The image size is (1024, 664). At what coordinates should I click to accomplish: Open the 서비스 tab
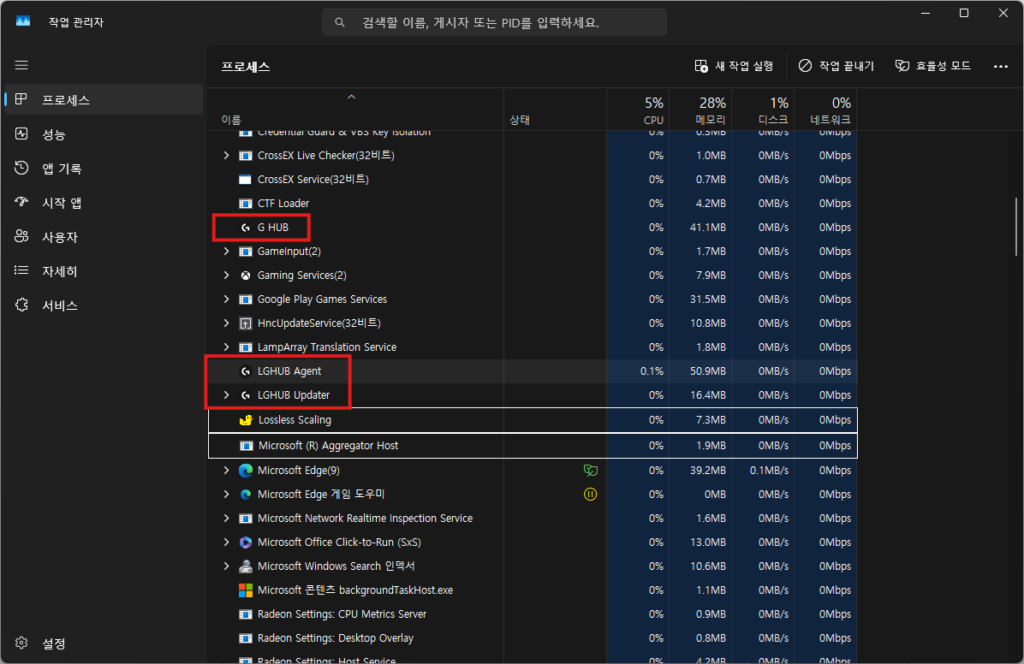[104, 306]
